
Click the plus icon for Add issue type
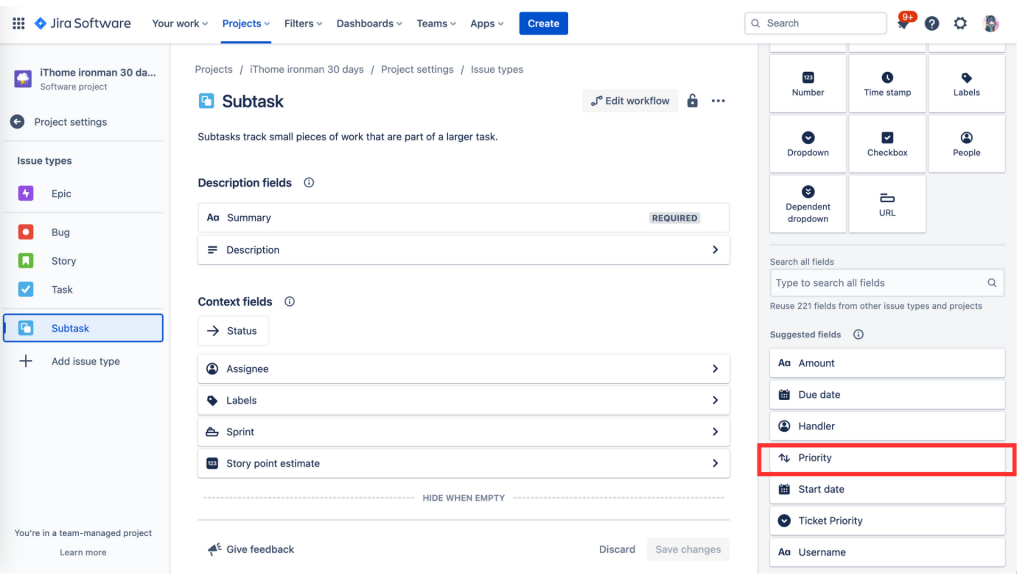coord(25,361)
